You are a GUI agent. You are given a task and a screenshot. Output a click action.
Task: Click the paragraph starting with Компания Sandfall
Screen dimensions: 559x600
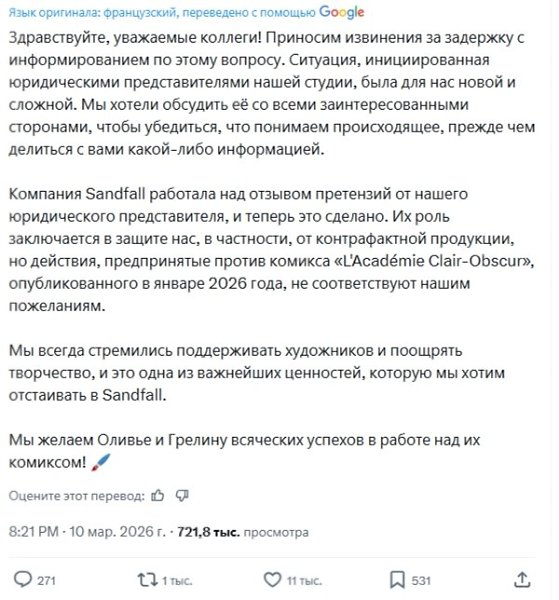(x=272, y=249)
